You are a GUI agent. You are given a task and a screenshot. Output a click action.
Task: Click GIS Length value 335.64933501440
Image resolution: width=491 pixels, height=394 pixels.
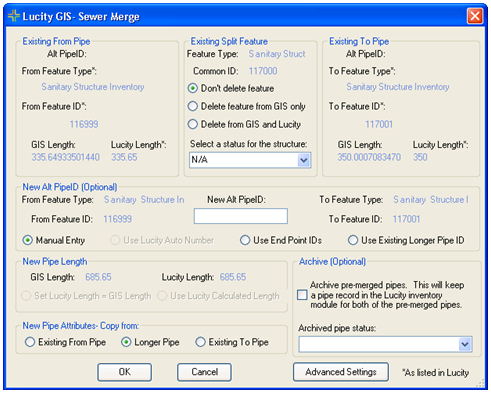click(x=65, y=157)
